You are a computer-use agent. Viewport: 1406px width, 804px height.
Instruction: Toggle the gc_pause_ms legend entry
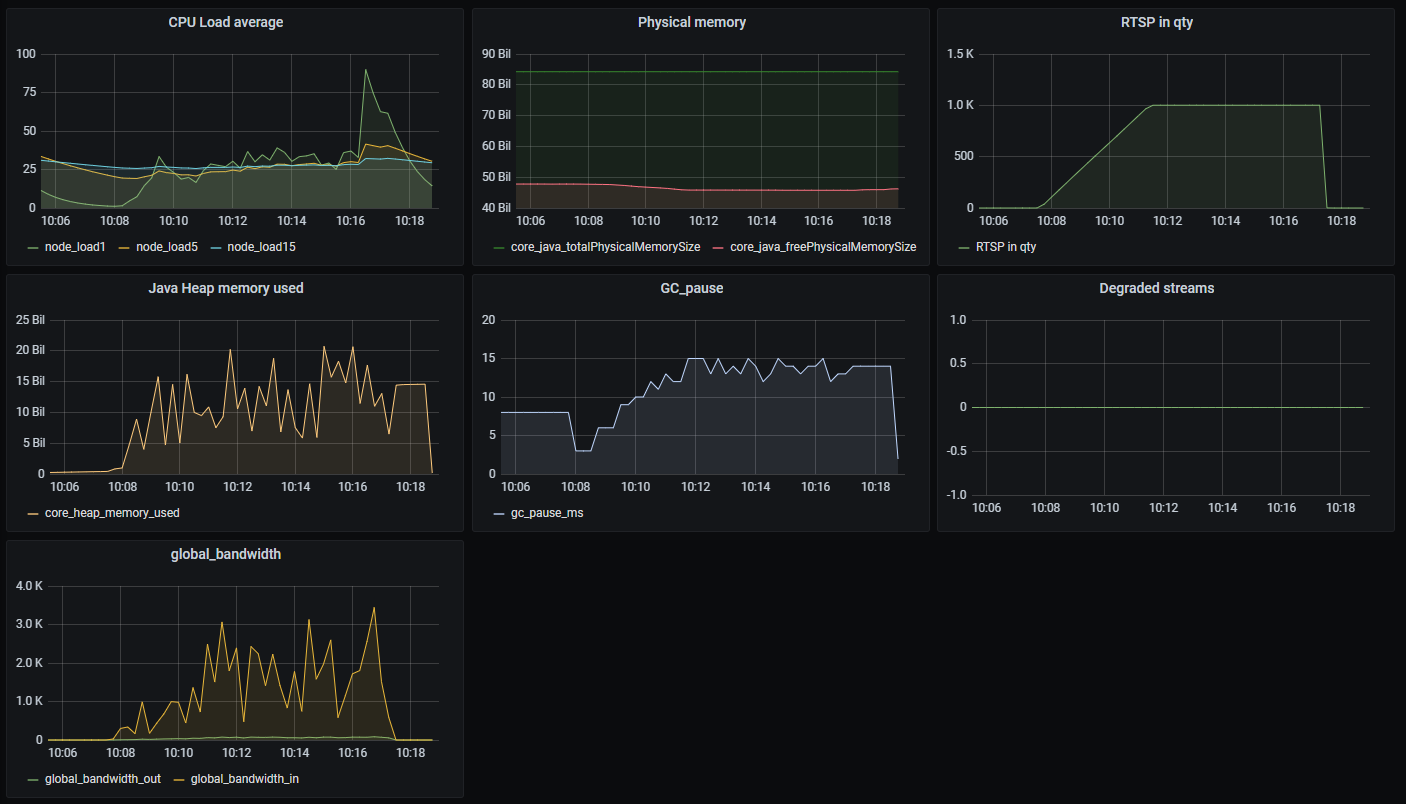pos(547,512)
